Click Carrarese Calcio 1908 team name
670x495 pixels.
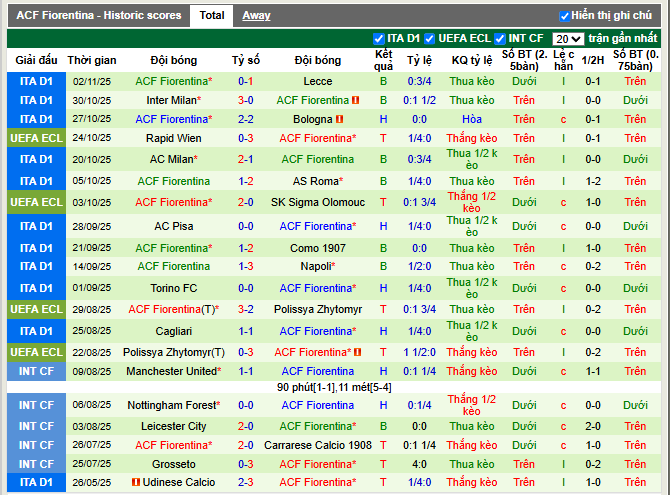(317, 445)
